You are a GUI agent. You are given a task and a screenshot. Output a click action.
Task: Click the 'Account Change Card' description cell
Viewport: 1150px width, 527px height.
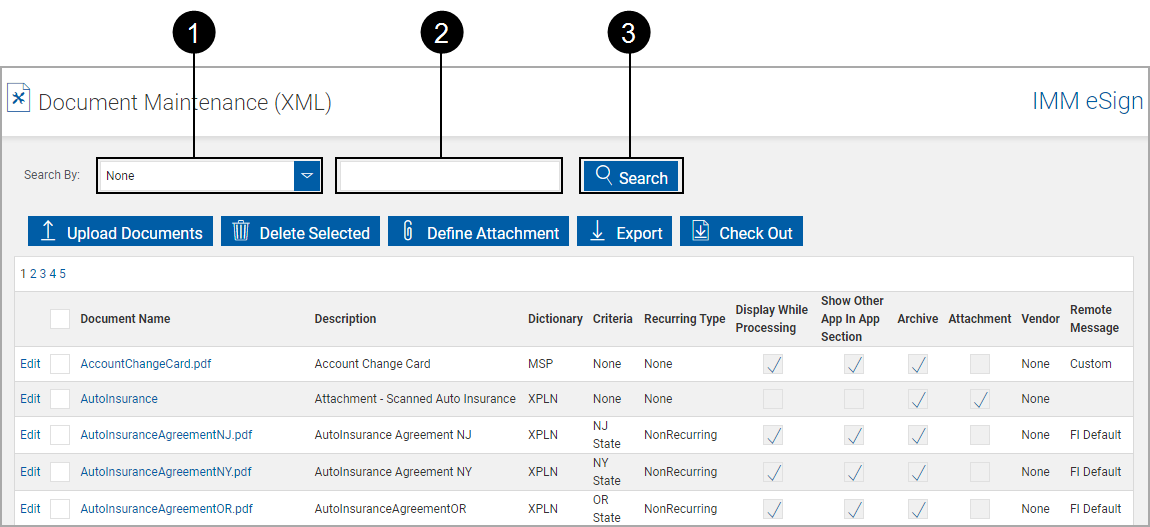(372, 364)
